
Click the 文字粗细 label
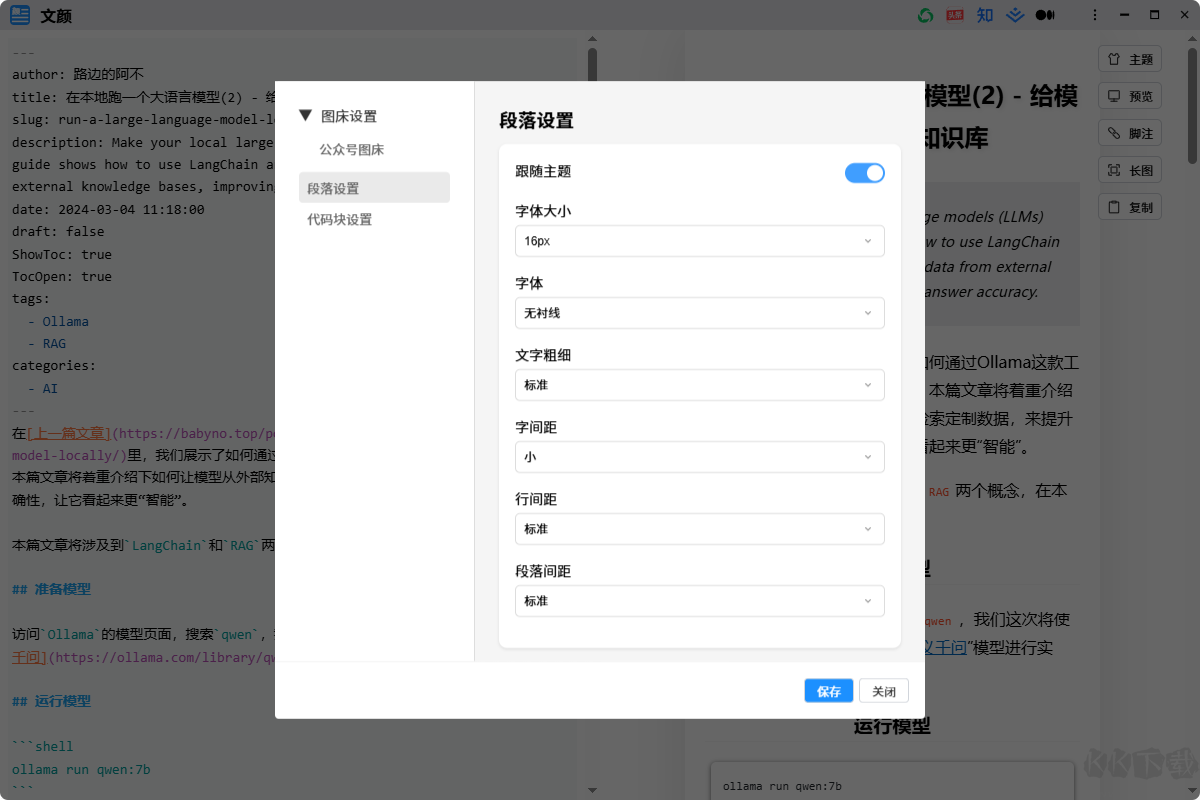point(543,356)
